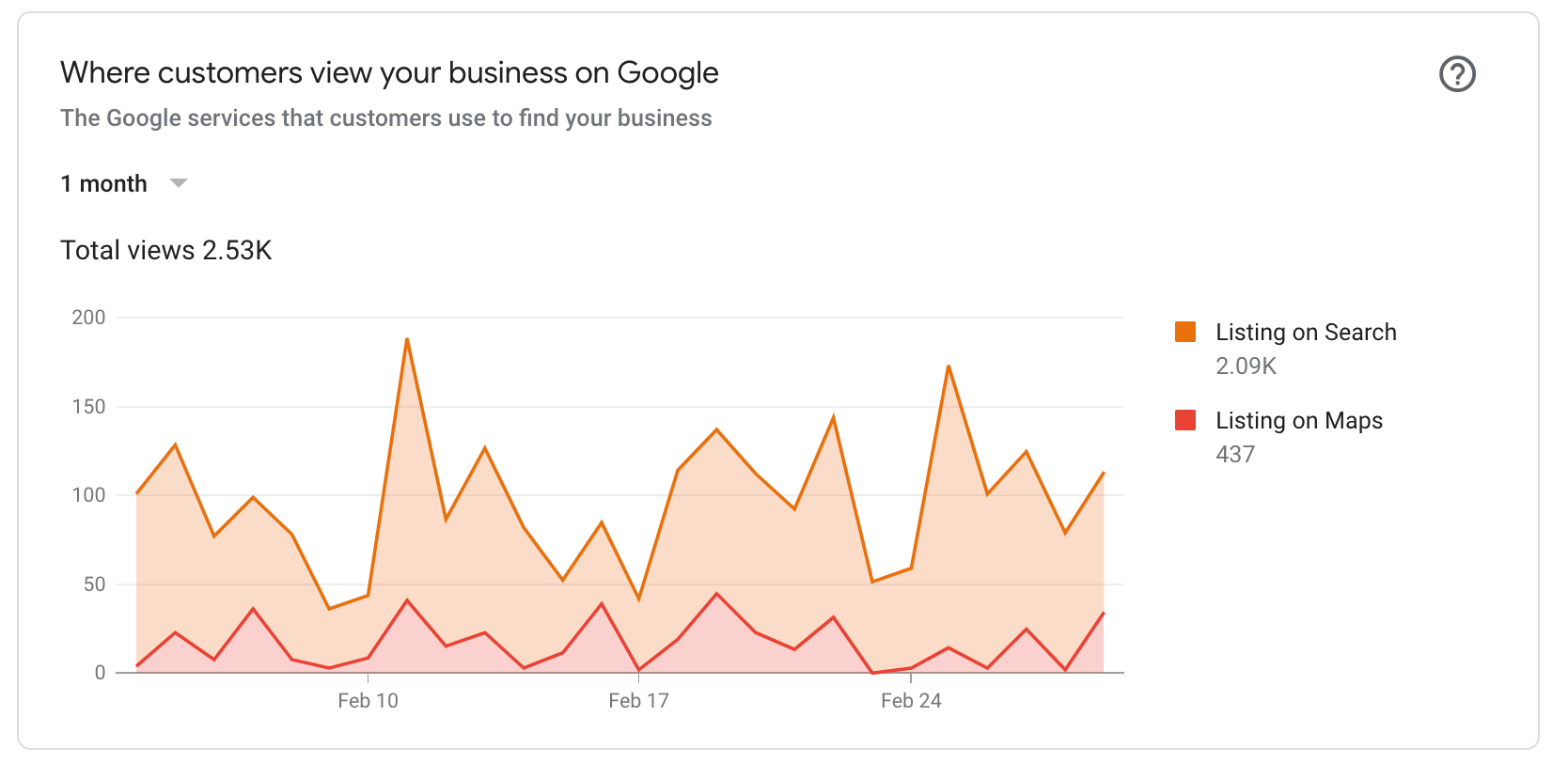Click the 200 y-axis label
The image size is (1568, 763).
[x=88, y=317]
